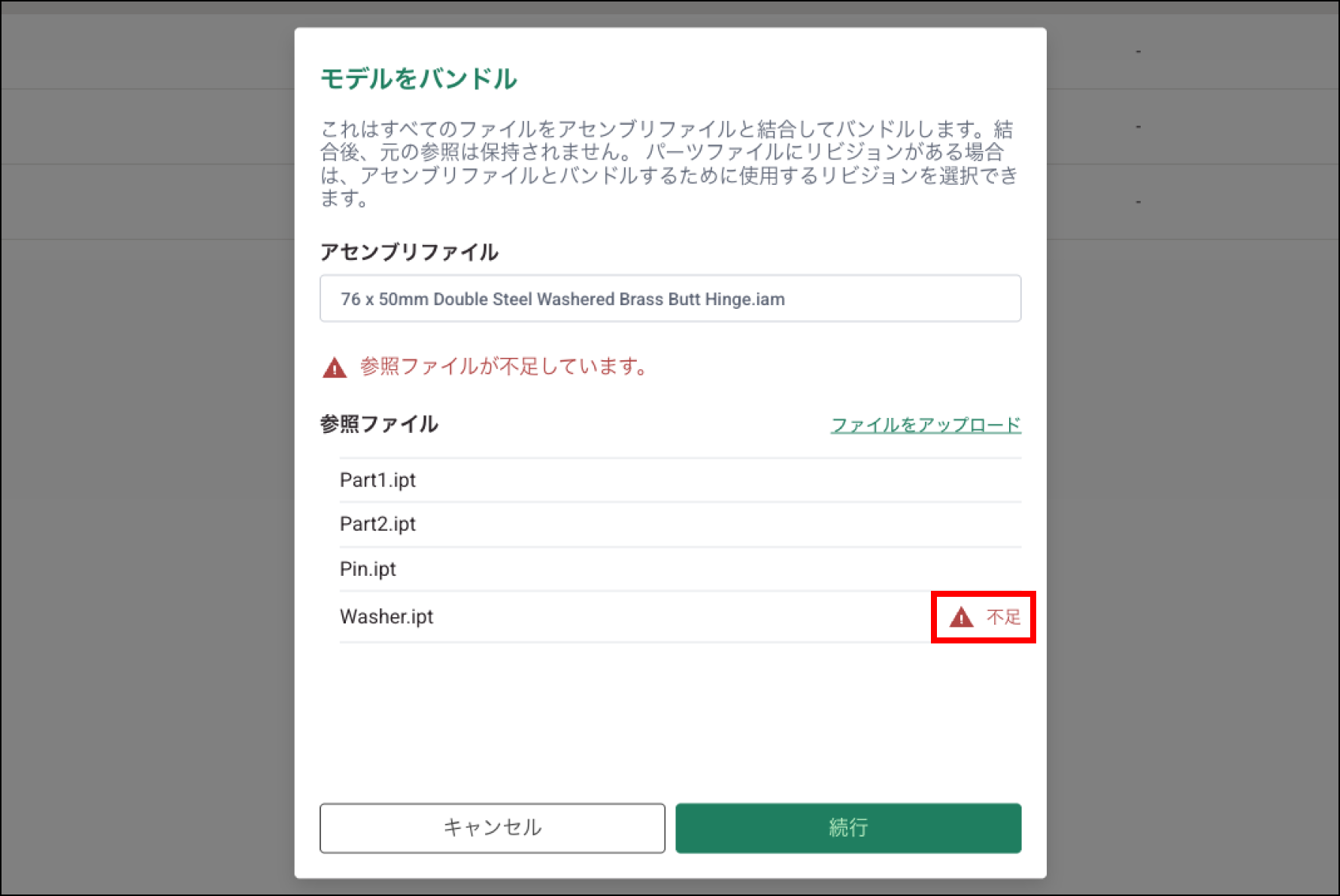Select Pin.ipt in the reference list

click(368, 569)
